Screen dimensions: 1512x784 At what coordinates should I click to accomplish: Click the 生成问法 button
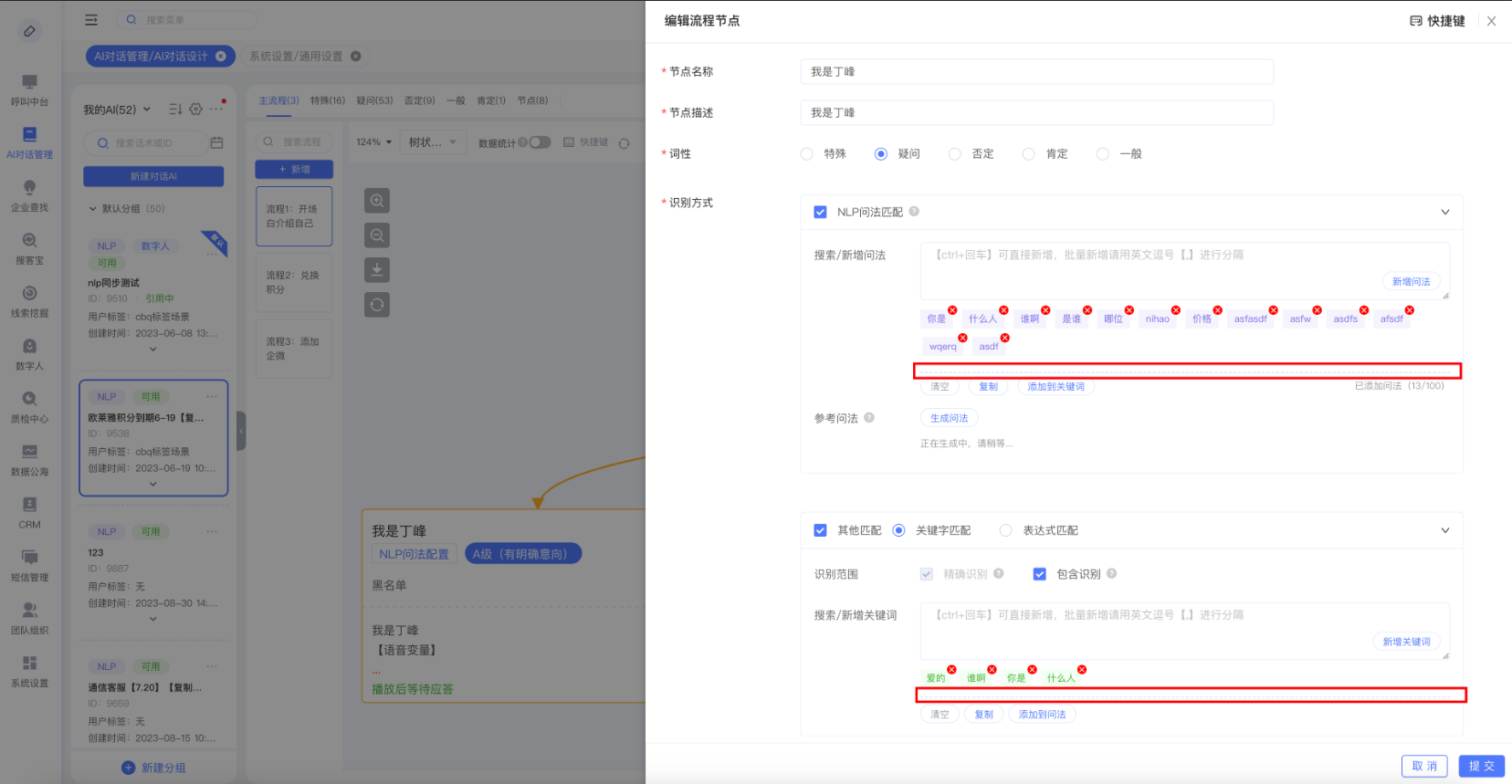click(949, 418)
